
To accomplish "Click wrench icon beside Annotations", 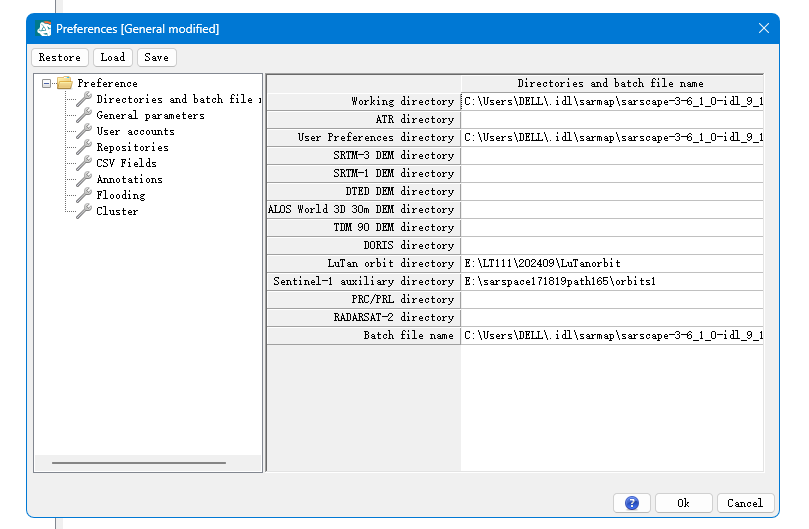I will 84,179.
